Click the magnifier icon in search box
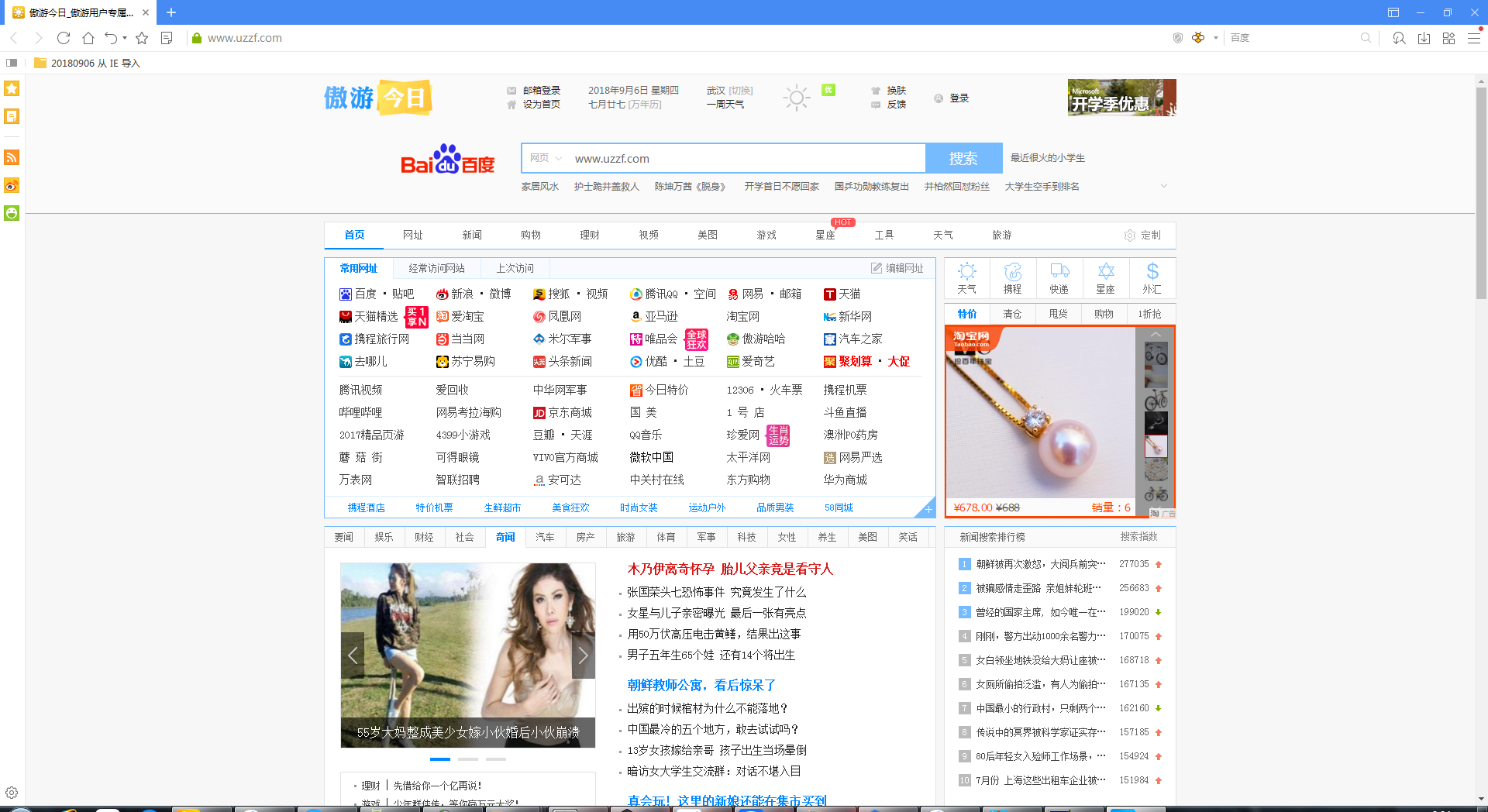Image resolution: width=1488 pixels, height=812 pixels. coord(1366,38)
